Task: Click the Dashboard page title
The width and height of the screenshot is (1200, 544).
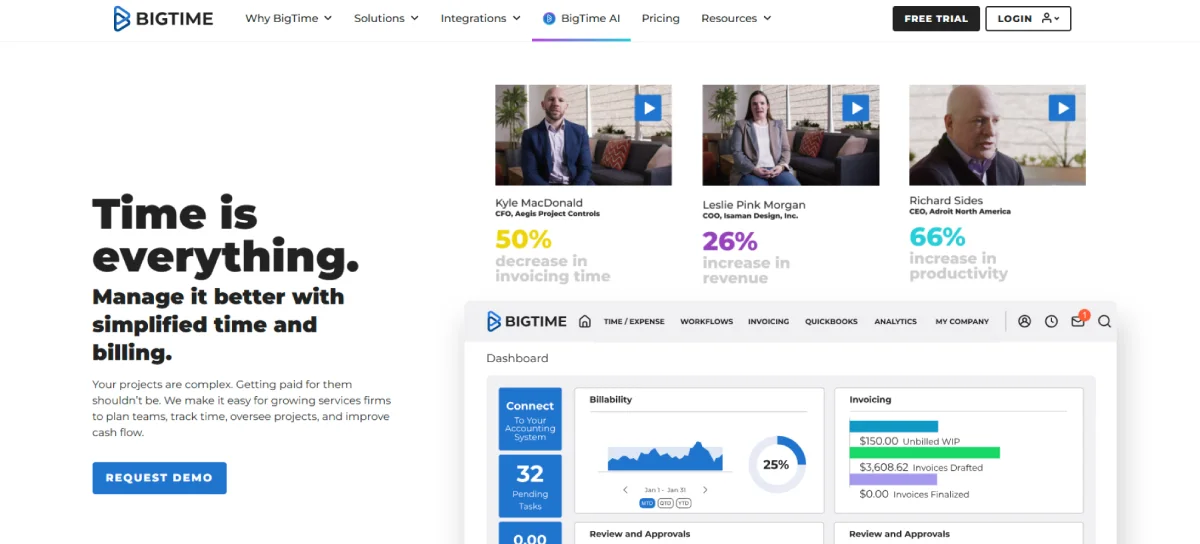Action: (x=517, y=358)
